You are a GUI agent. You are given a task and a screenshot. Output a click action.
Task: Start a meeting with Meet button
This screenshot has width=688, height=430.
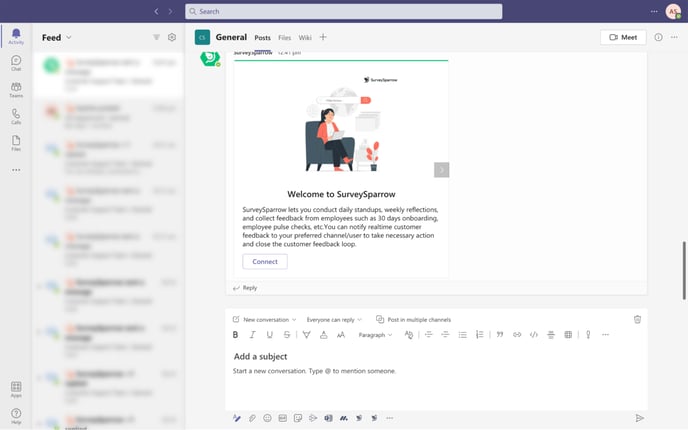click(623, 37)
